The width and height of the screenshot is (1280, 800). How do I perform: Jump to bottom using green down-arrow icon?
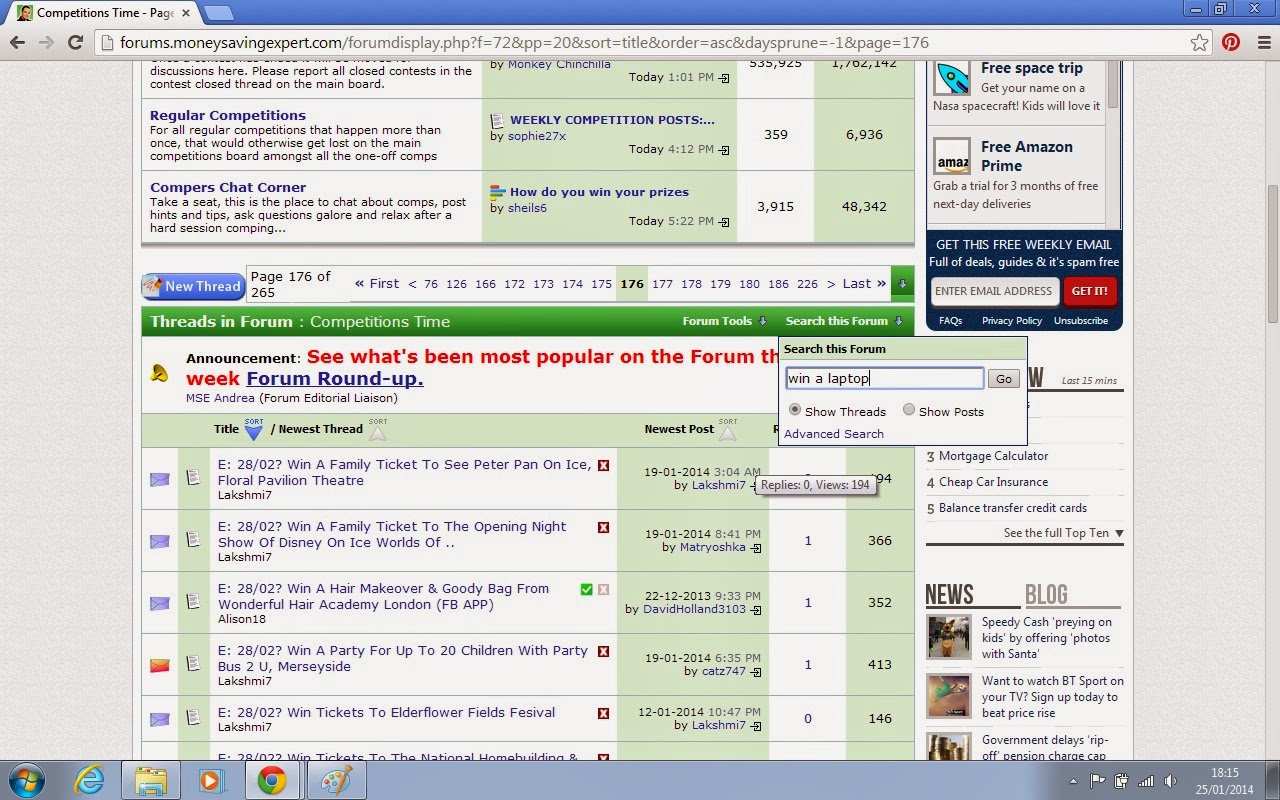click(x=902, y=284)
